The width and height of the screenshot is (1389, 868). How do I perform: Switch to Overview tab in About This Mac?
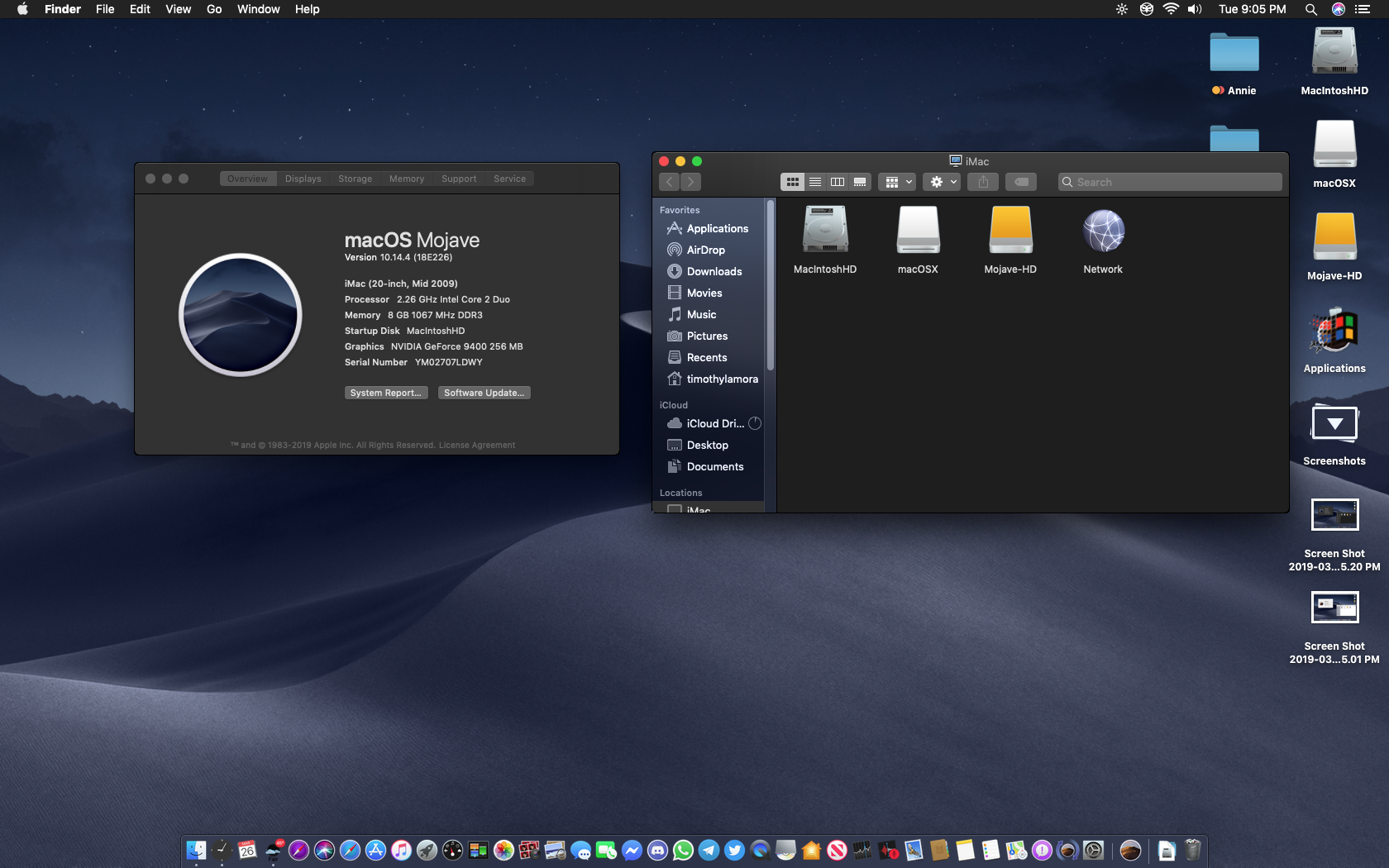pyautogui.click(x=248, y=179)
